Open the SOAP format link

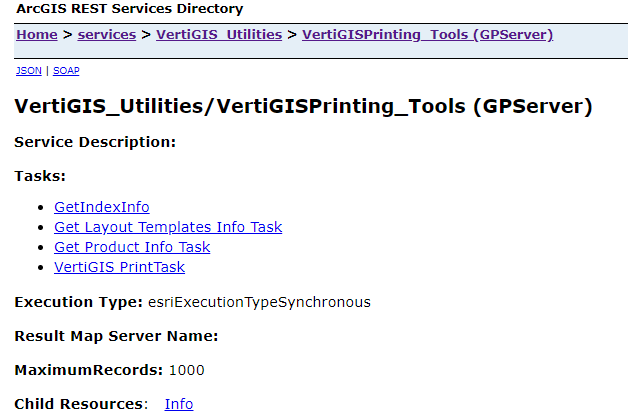(66, 71)
